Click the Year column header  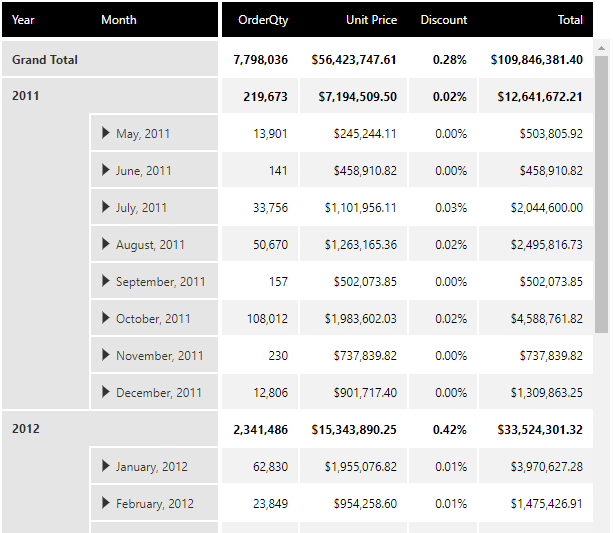pyautogui.click(x=23, y=20)
